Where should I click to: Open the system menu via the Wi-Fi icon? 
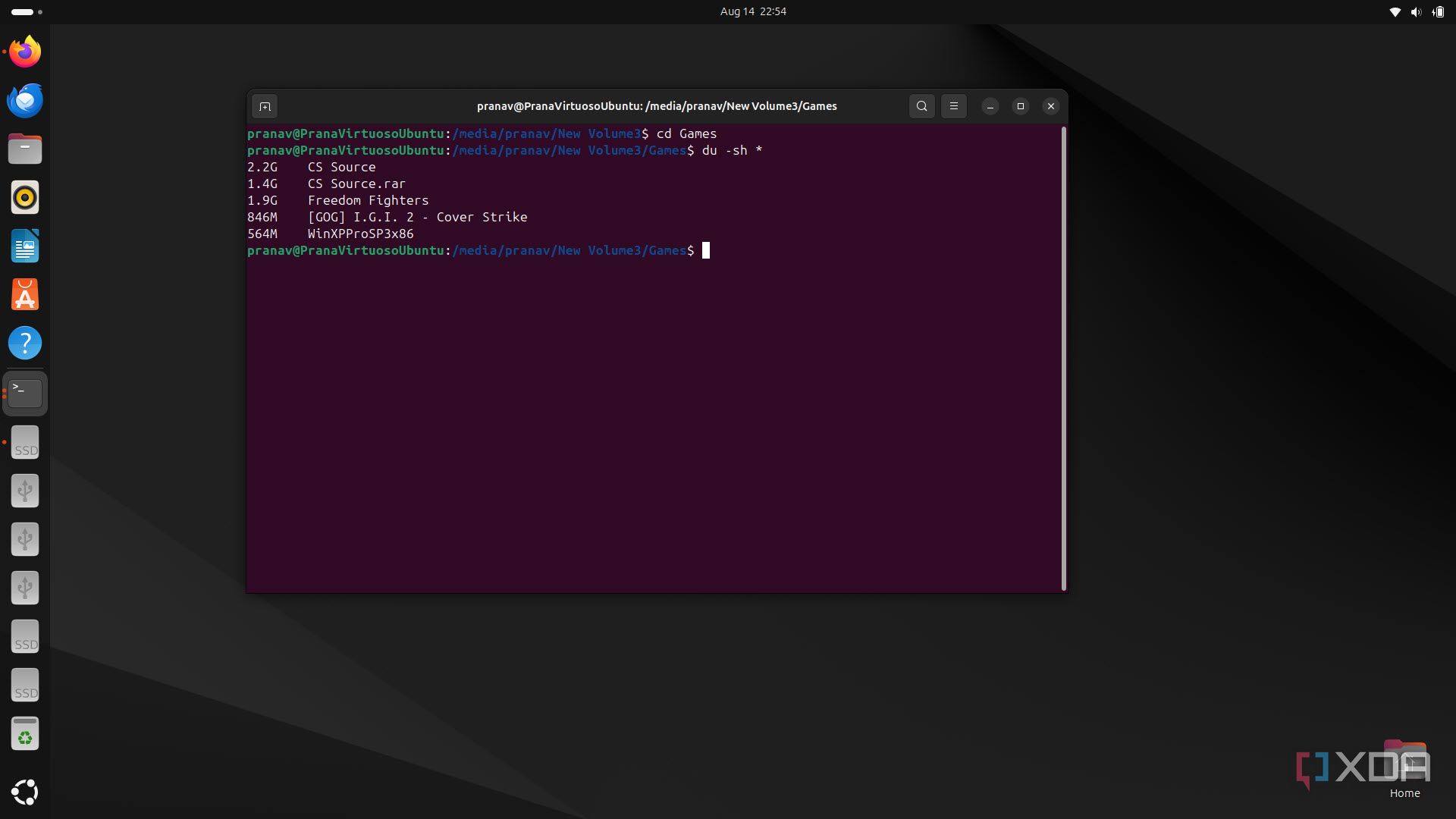[1395, 12]
